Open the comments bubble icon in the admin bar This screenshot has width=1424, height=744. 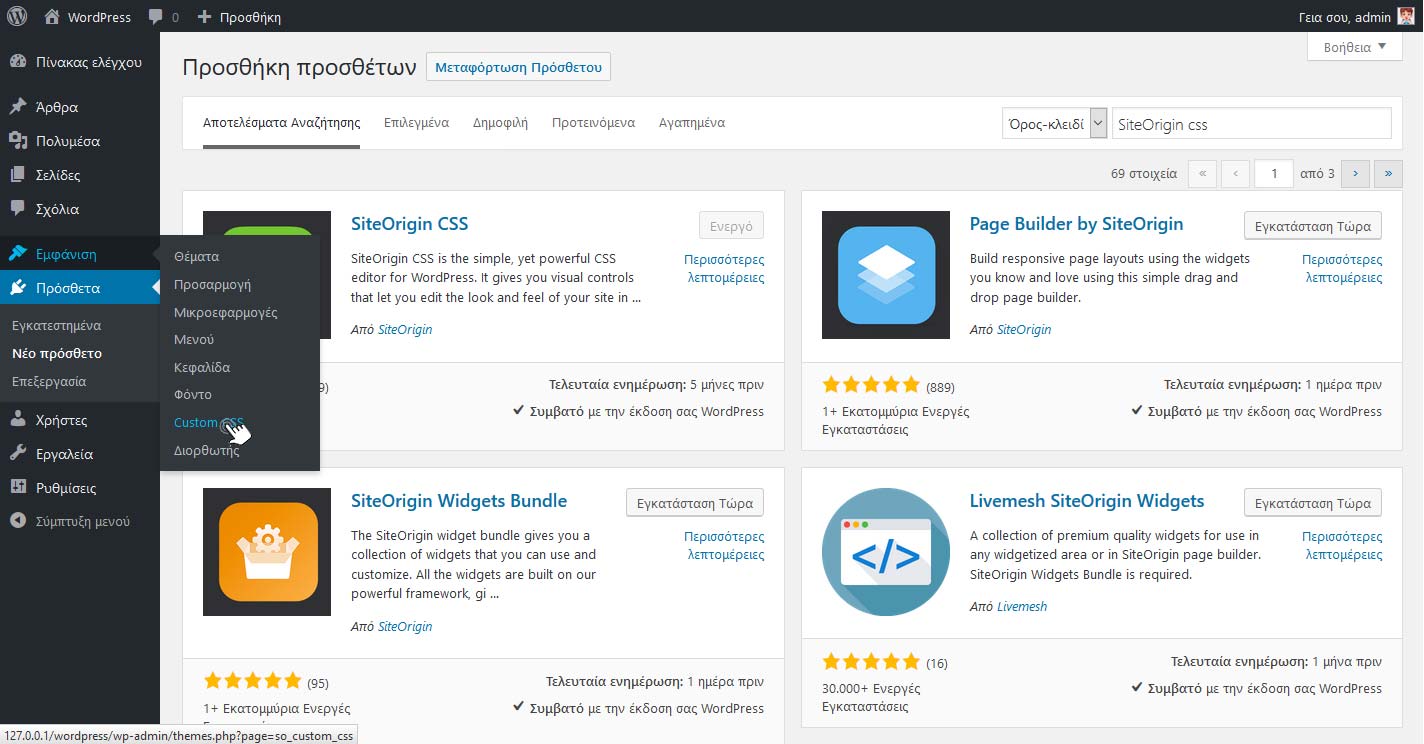click(x=156, y=17)
